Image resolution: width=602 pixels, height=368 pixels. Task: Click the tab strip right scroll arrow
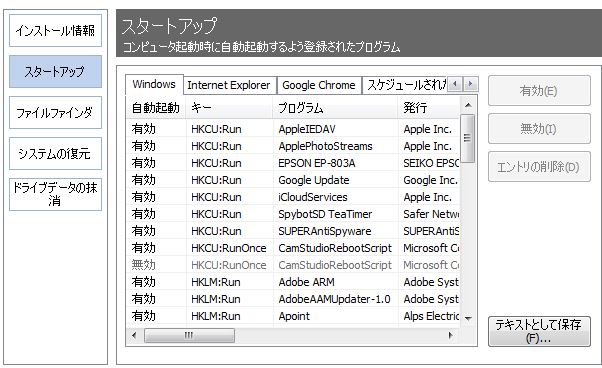470,84
